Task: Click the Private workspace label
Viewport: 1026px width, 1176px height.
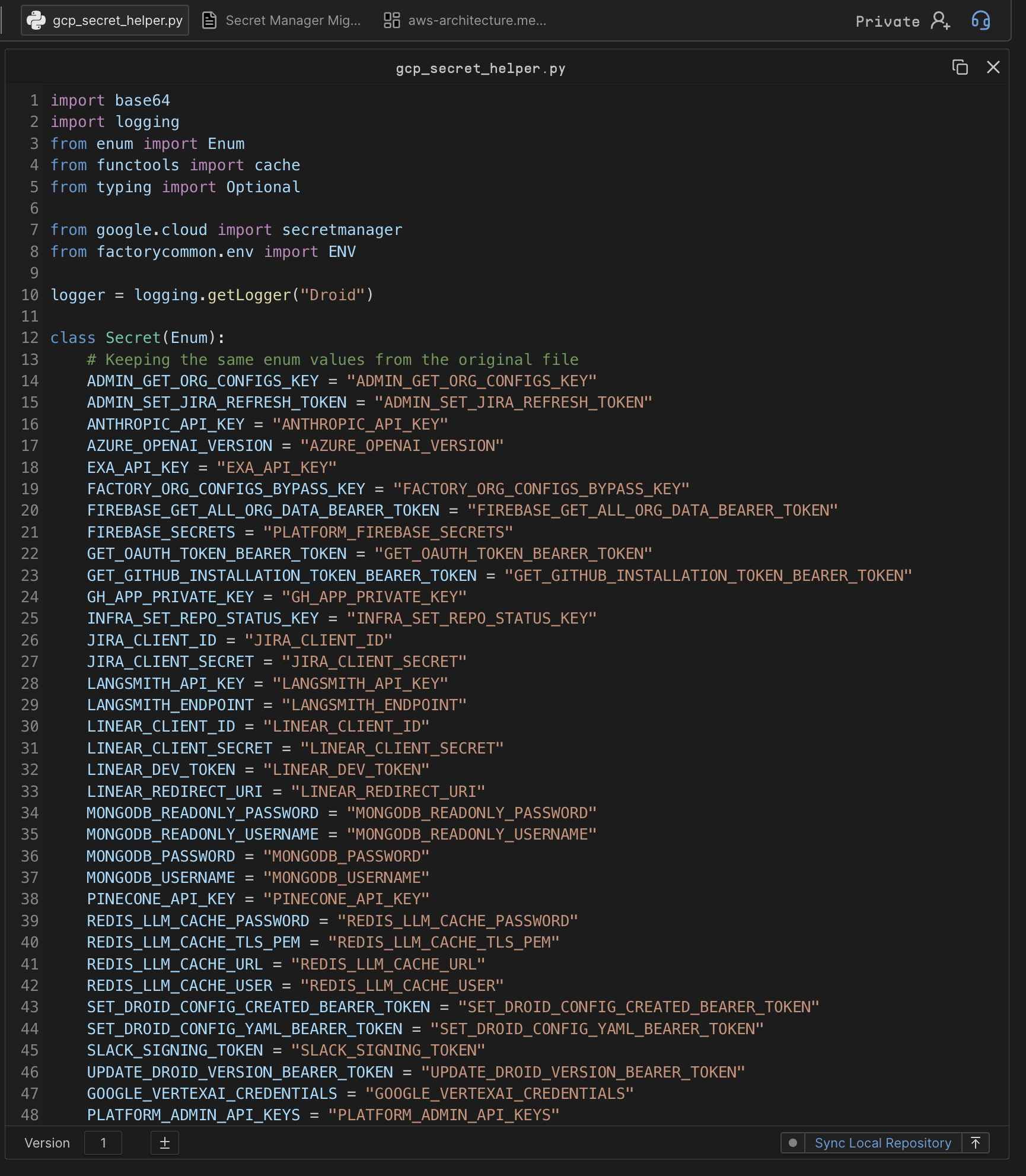Action: click(887, 20)
